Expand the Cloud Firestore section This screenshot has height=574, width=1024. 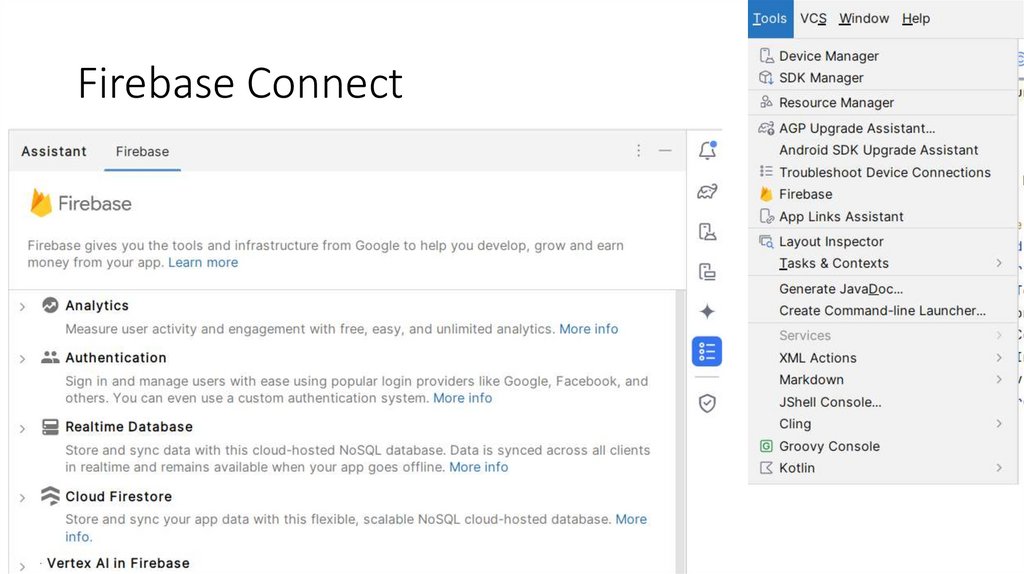coord(22,497)
